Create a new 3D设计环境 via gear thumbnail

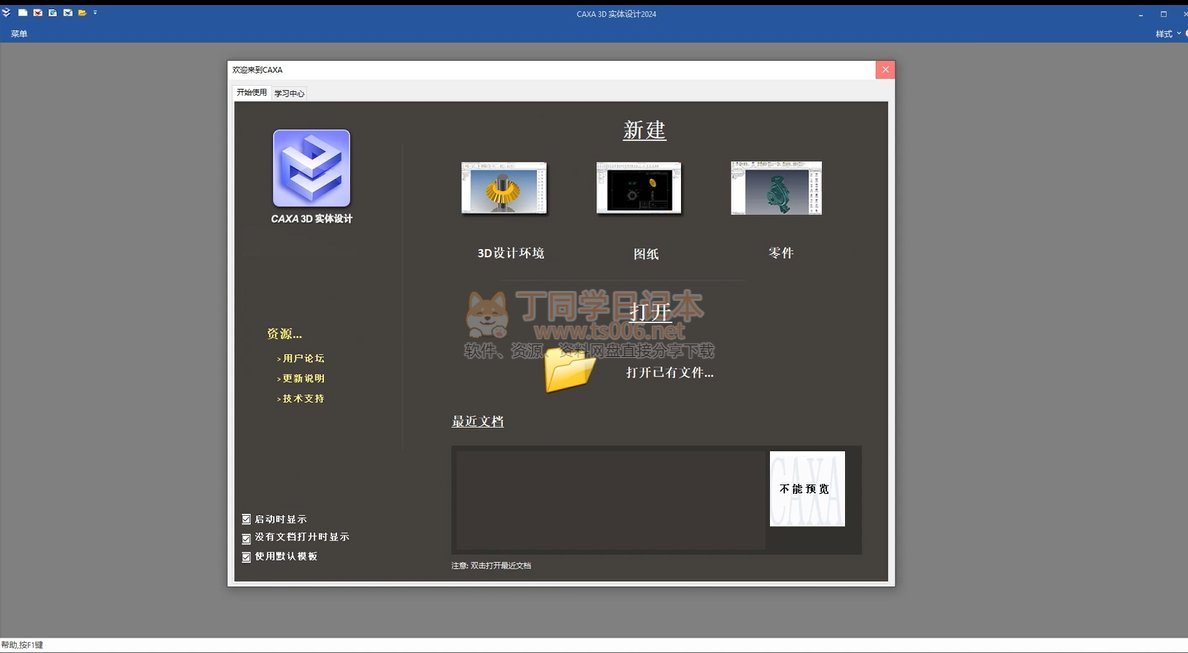coord(504,188)
